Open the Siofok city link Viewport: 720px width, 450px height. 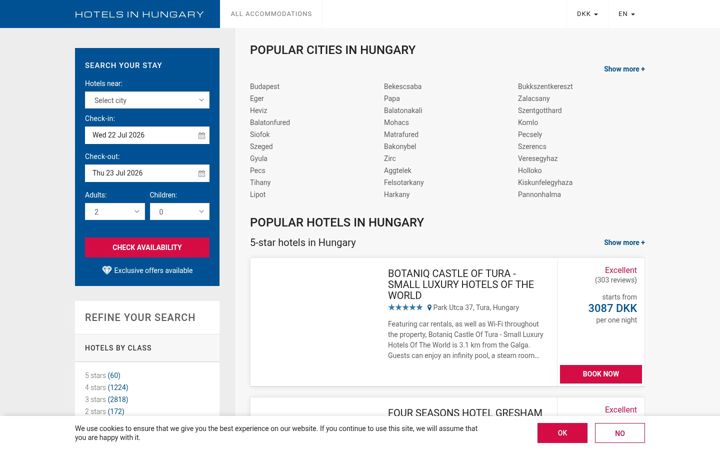(x=260, y=134)
